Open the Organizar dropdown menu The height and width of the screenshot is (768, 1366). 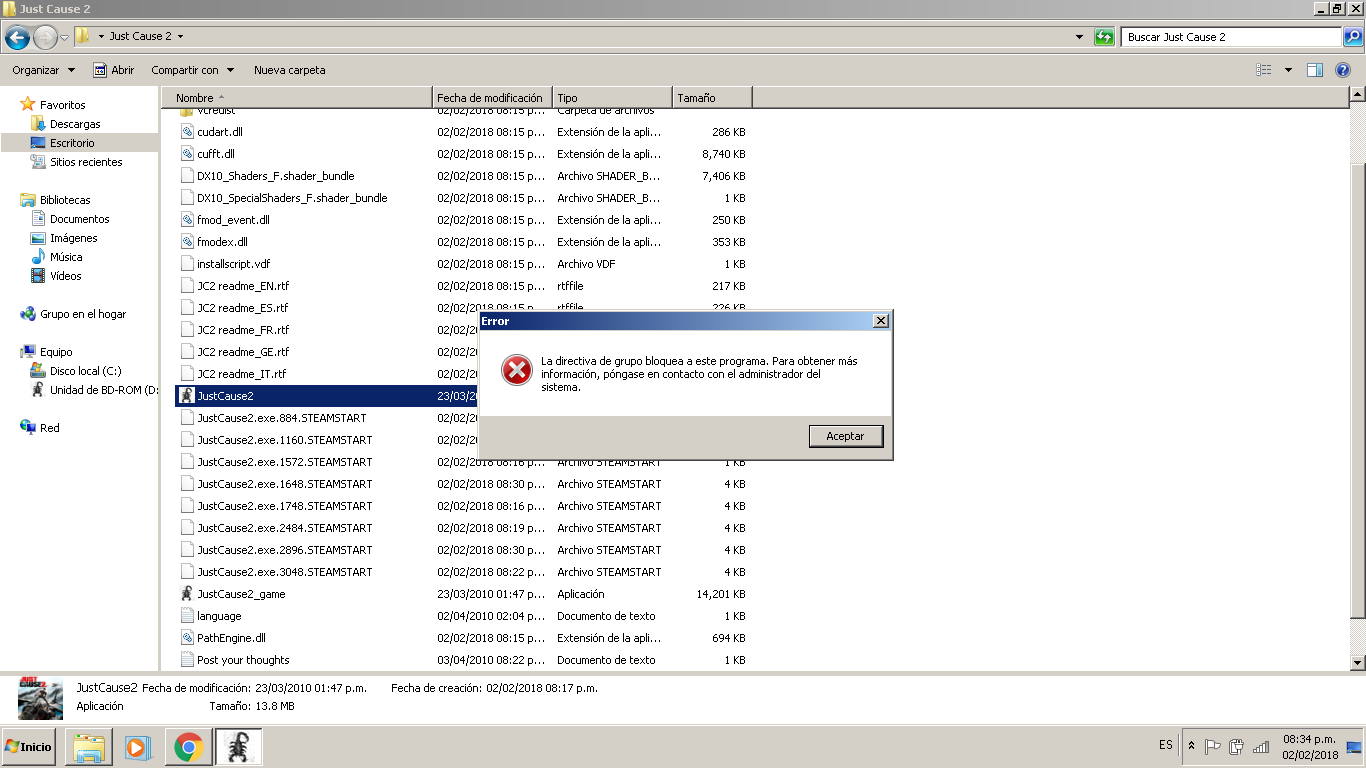(x=43, y=70)
